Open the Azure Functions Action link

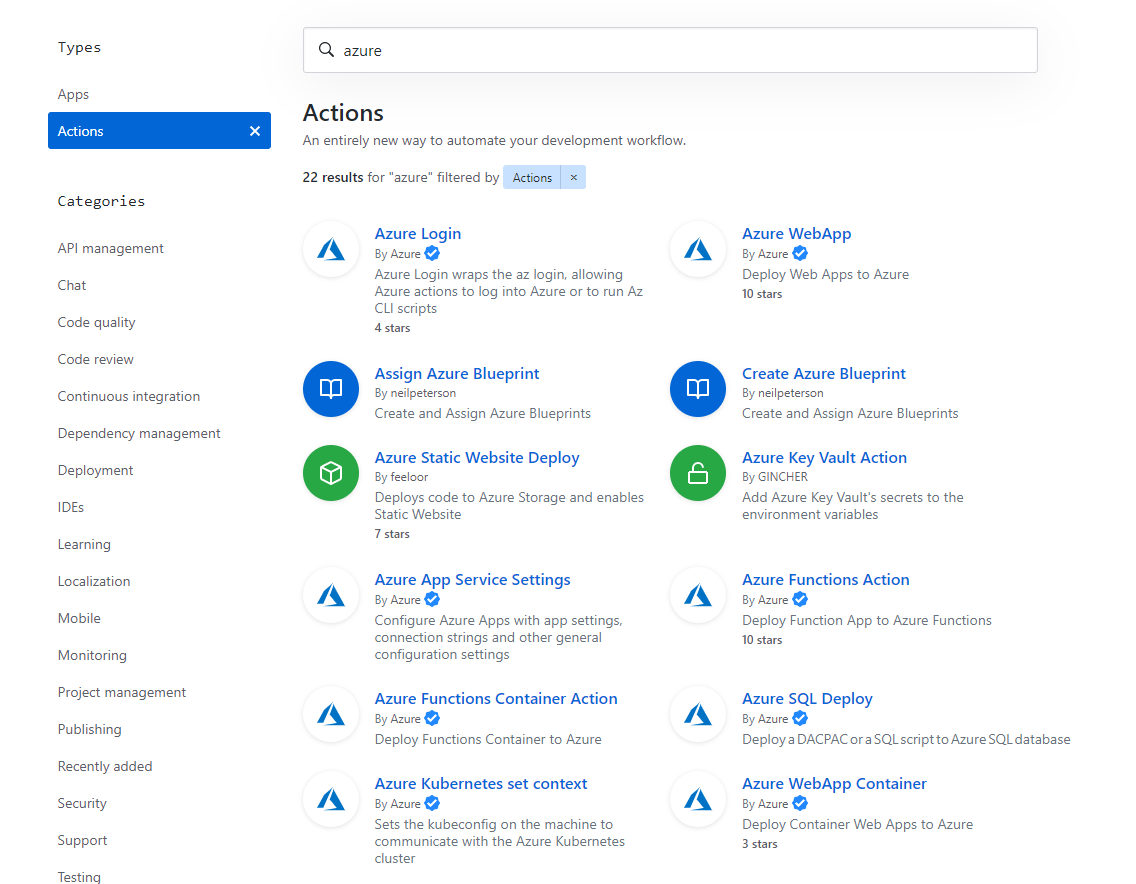point(825,579)
